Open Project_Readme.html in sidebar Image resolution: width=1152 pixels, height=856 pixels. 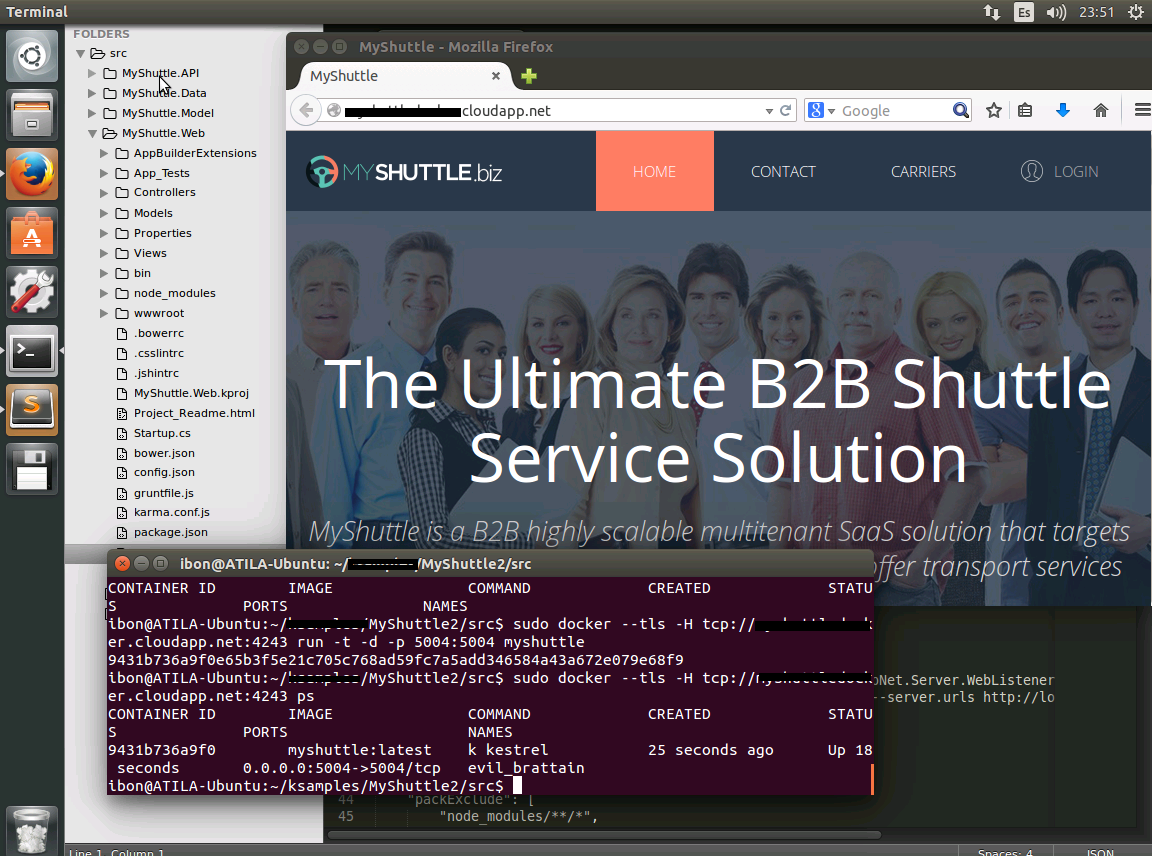pyautogui.click(x=194, y=413)
